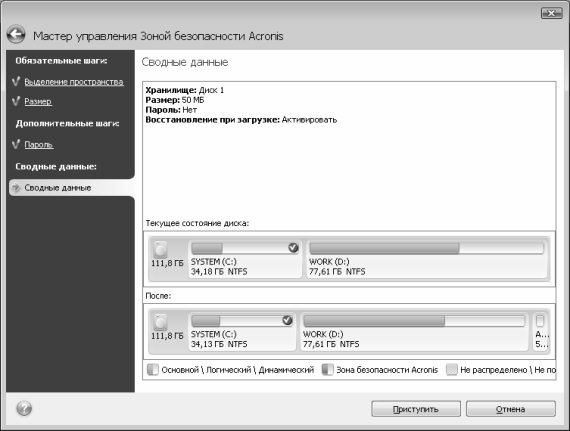Open the help question mark icon
The height and width of the screenshot is (431, 570).
coord(24,408)
